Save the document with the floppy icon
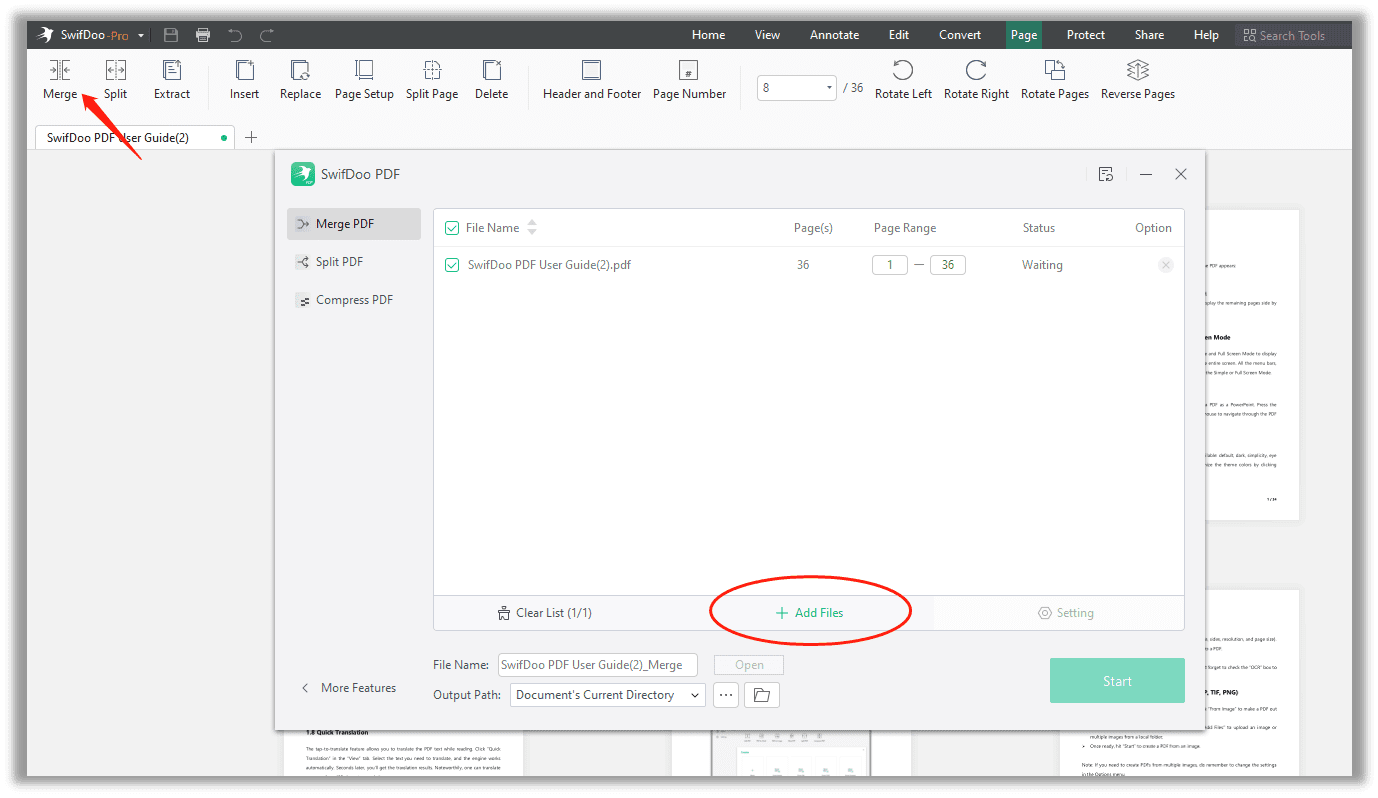Screen dimensions: 1378x798 [x=171, y=35]
